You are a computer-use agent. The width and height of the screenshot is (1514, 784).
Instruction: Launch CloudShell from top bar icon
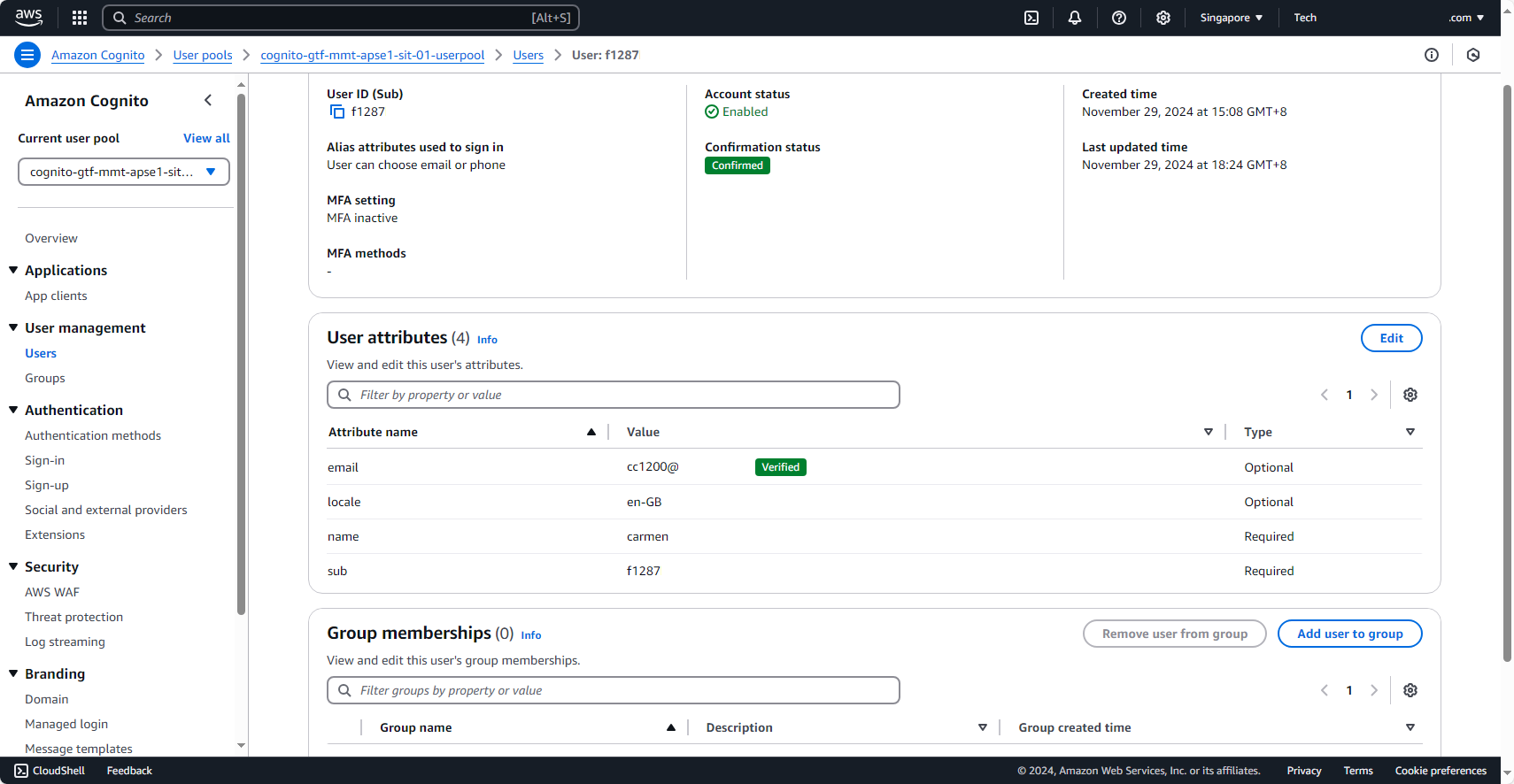[x=1031, y=18]
